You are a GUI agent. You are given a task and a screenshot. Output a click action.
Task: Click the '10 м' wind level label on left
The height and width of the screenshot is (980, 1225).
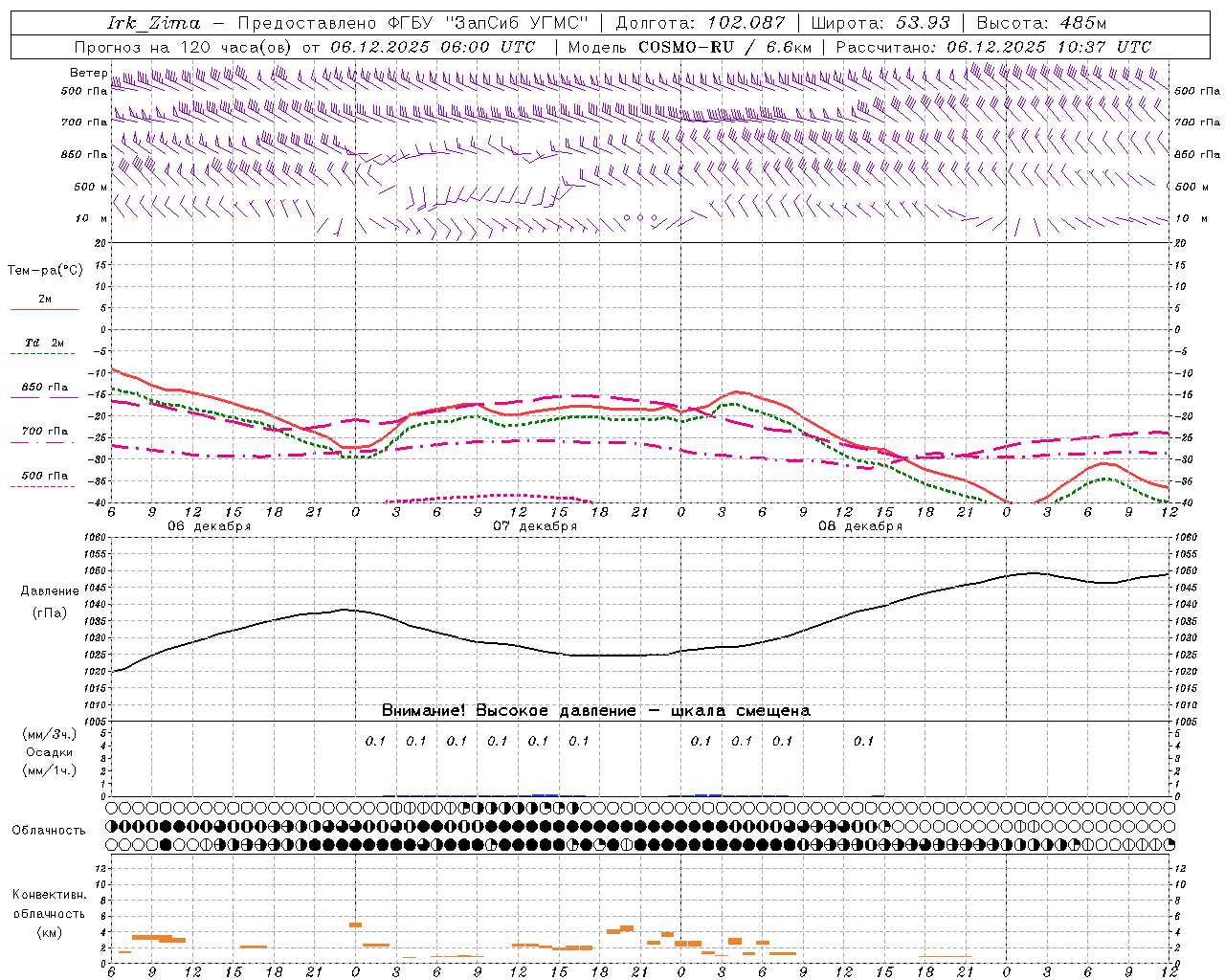click(x=92, y=218)
